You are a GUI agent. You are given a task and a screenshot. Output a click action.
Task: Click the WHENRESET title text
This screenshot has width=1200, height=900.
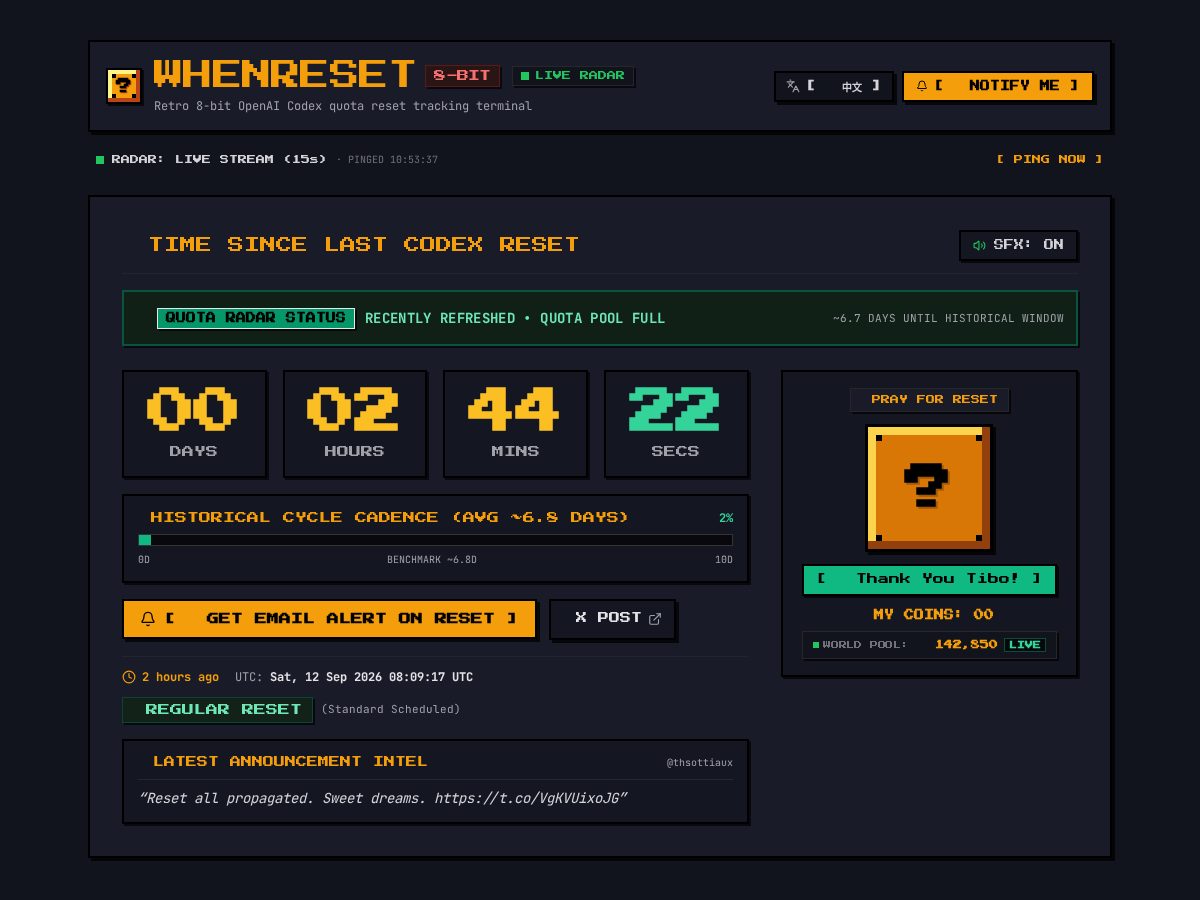coord(284,74)
